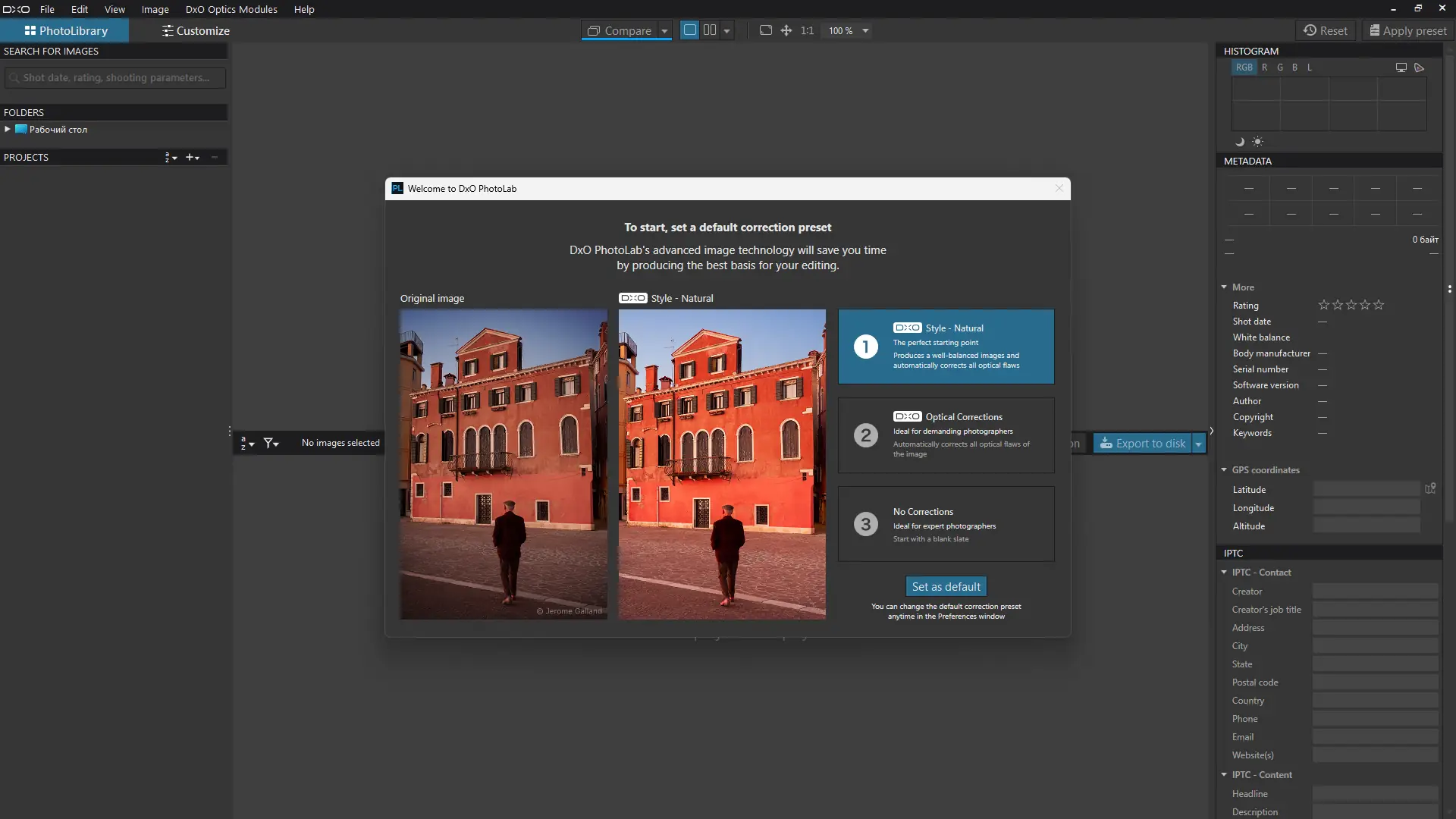Click the fit-to-screen view icon
Viewport: 1456px width, 819px height.
[765, 30]
